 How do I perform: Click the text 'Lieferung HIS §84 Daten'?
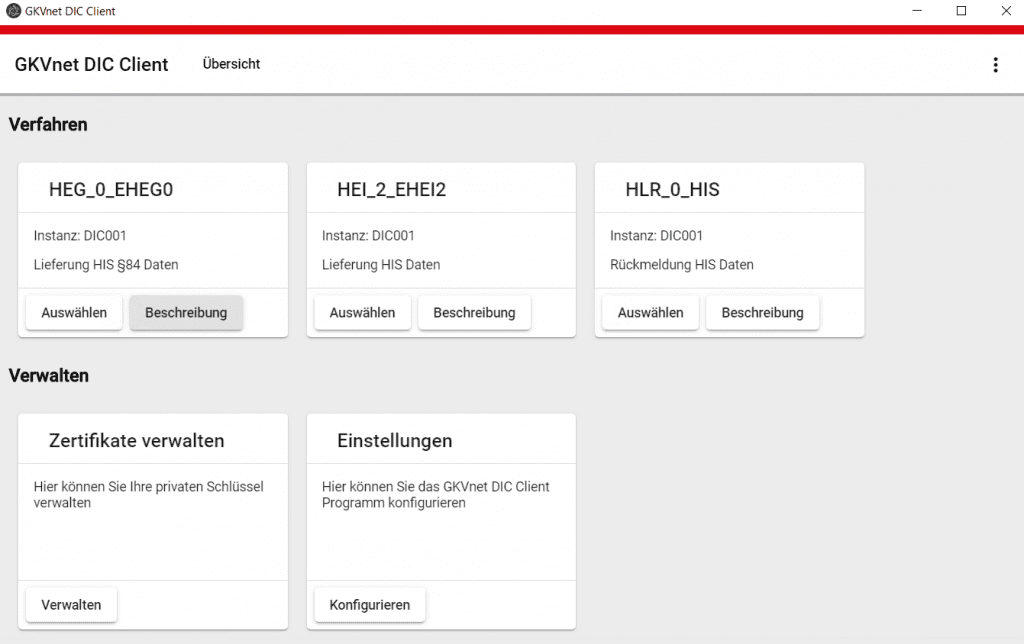106,265
